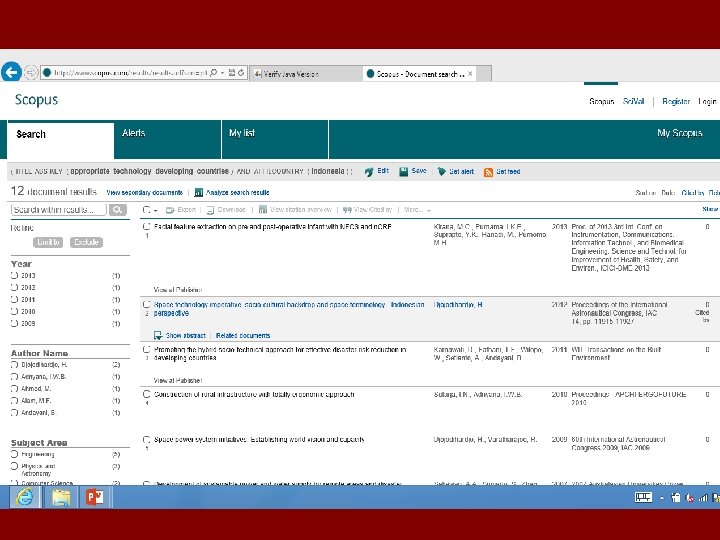
Task: Open the My list tab
Action: 275,140
